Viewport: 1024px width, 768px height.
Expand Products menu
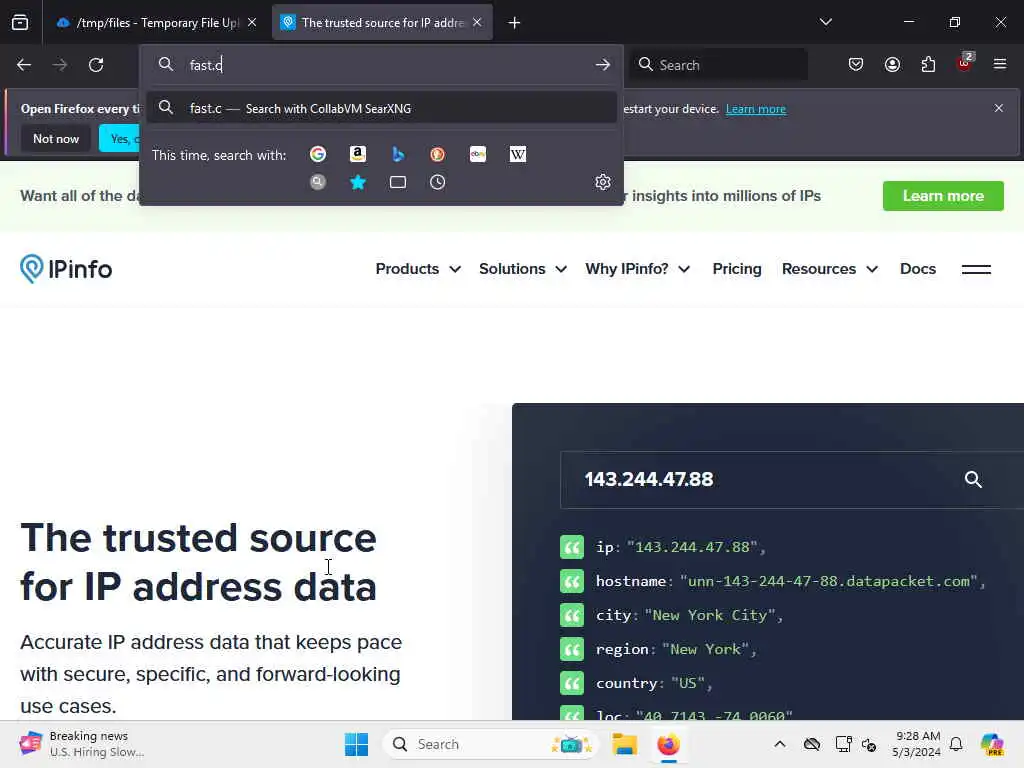pyautogui.click(x=418, y=269)
